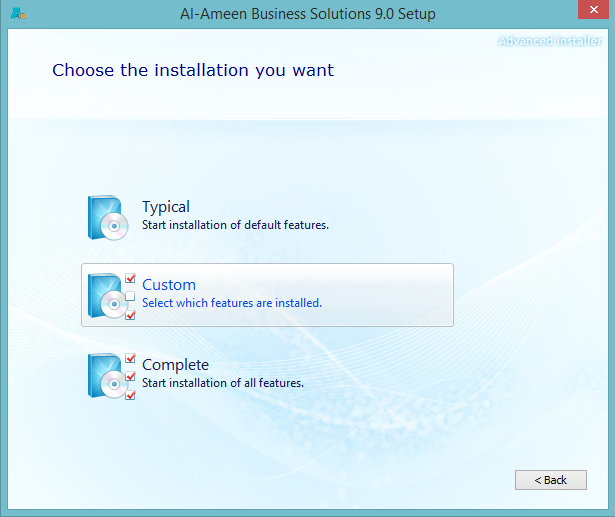The width and height of the screenshot is (615, 517).
Task: Click middle red checkmark on Complete icon
Action: coord(130,377)
